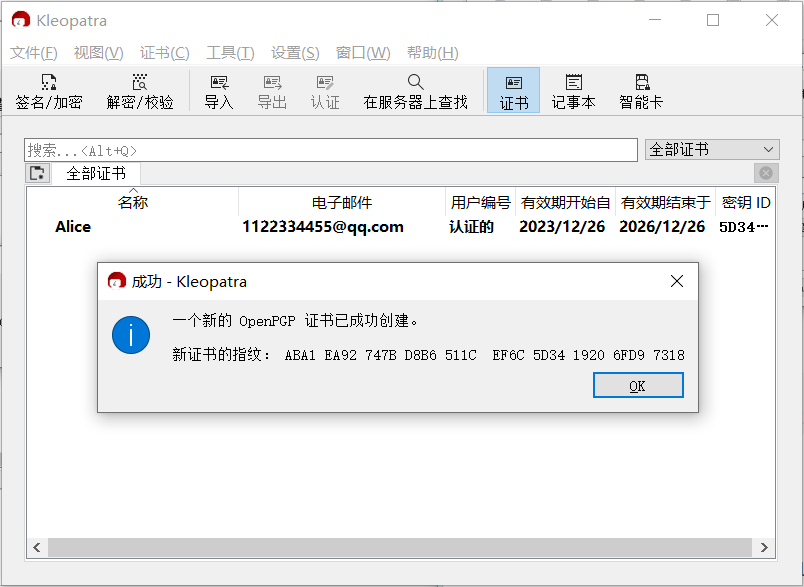Click the 2023/12/26 start date cell

[562, 227]
